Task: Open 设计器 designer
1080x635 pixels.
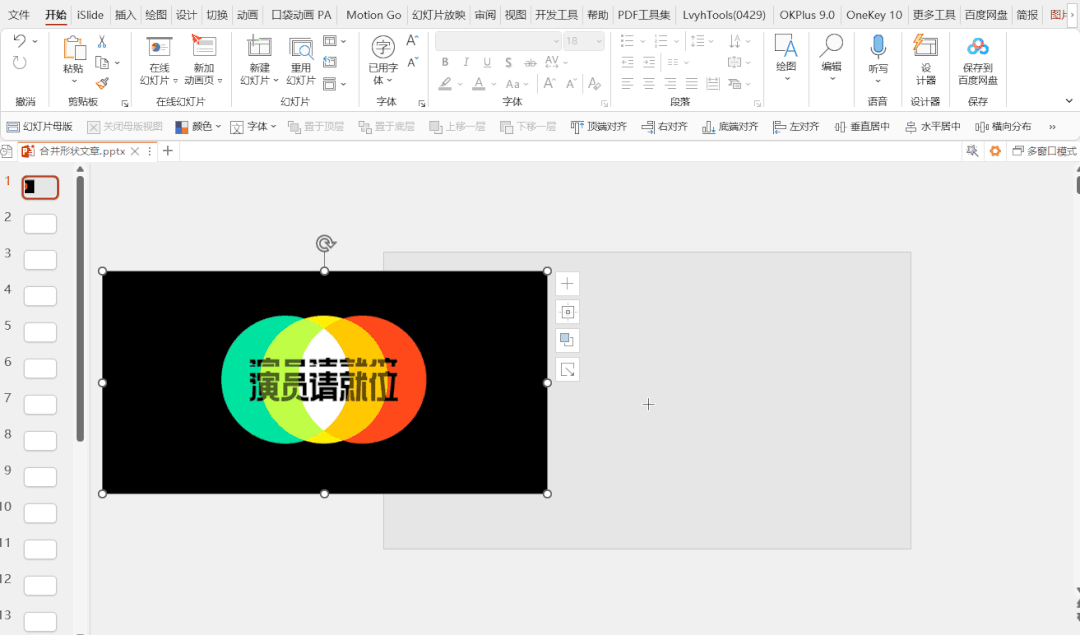Action: [925, 61]
